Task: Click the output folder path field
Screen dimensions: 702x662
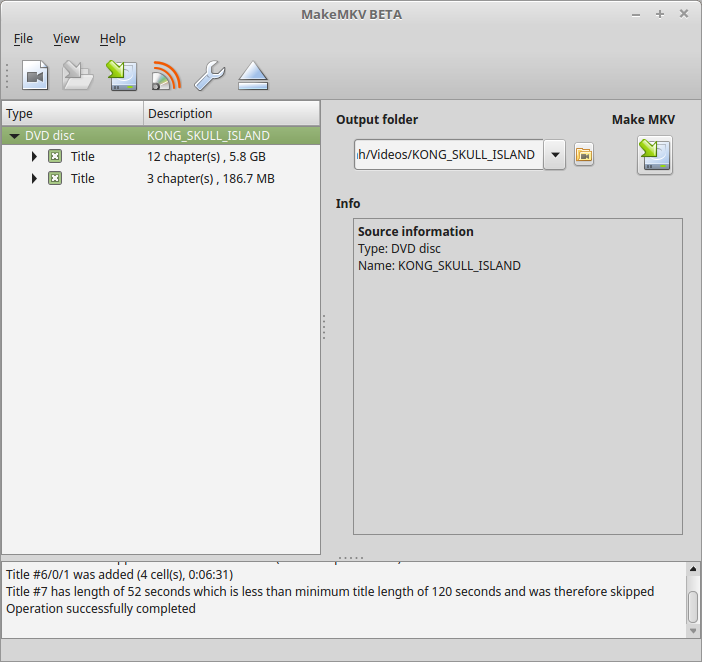Action: [x=449, y=154]
